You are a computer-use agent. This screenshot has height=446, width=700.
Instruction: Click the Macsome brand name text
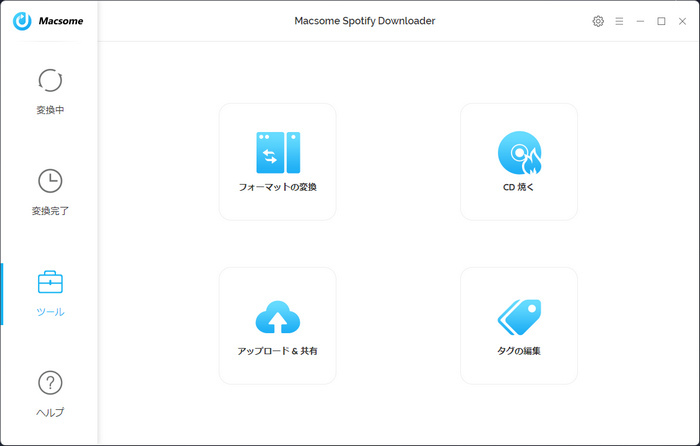(61, 21)
